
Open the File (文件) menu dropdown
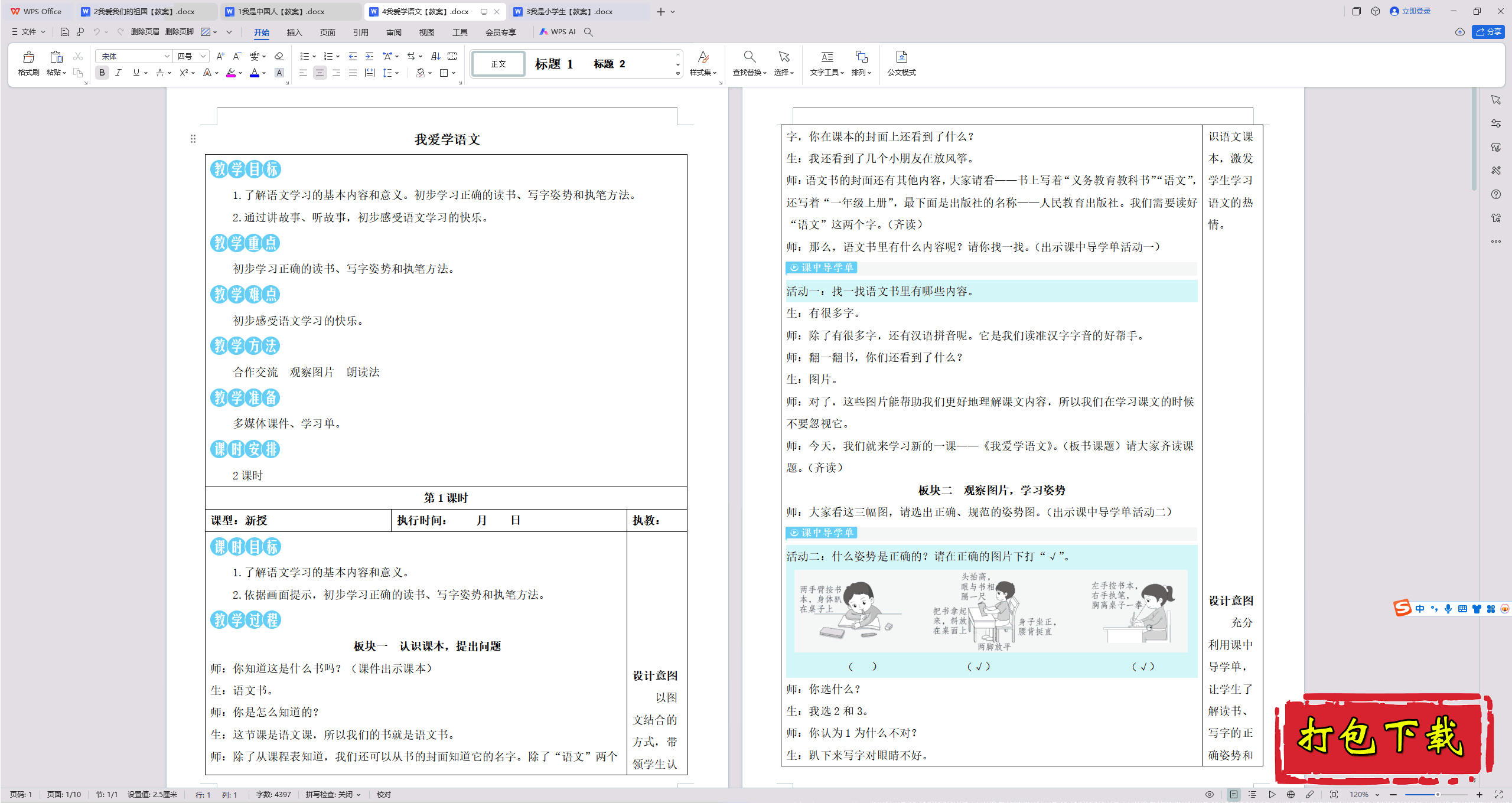pos(28,32)
